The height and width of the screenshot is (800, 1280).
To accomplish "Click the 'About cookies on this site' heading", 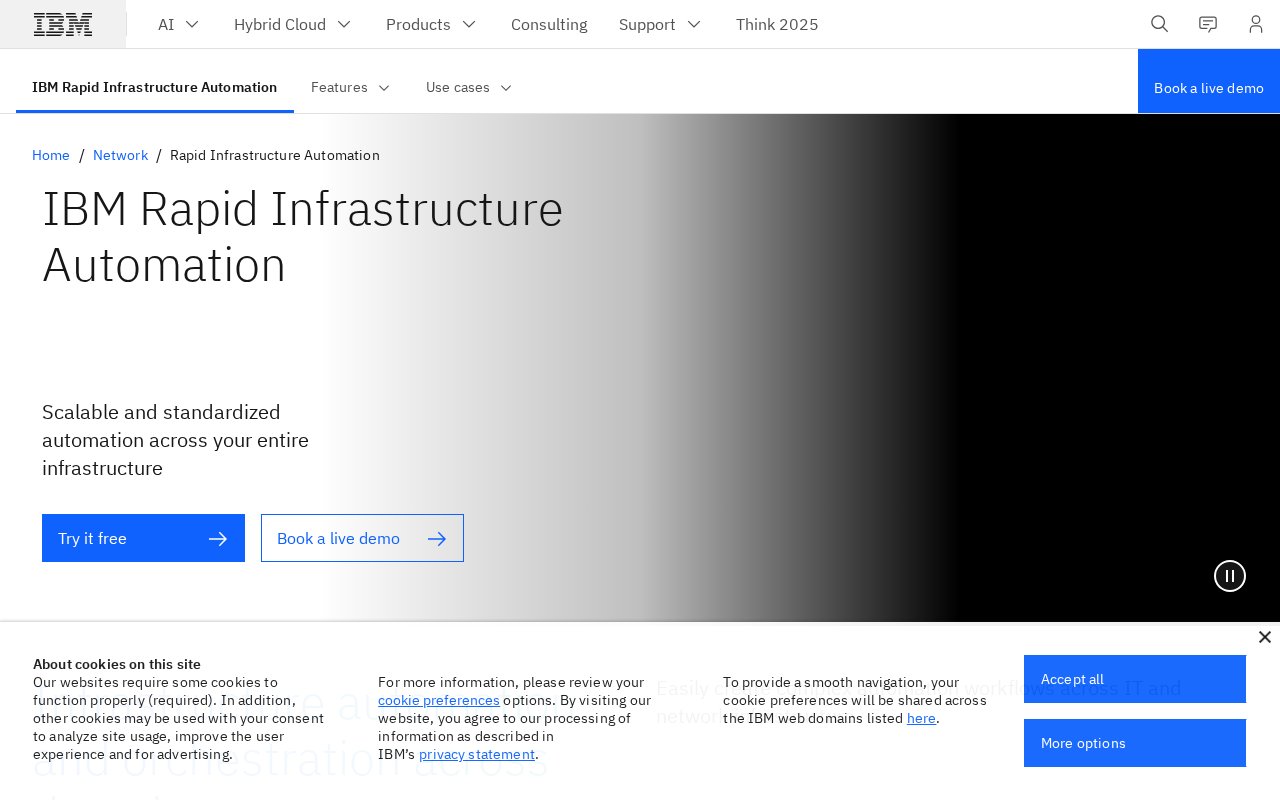I will [117, 664].
